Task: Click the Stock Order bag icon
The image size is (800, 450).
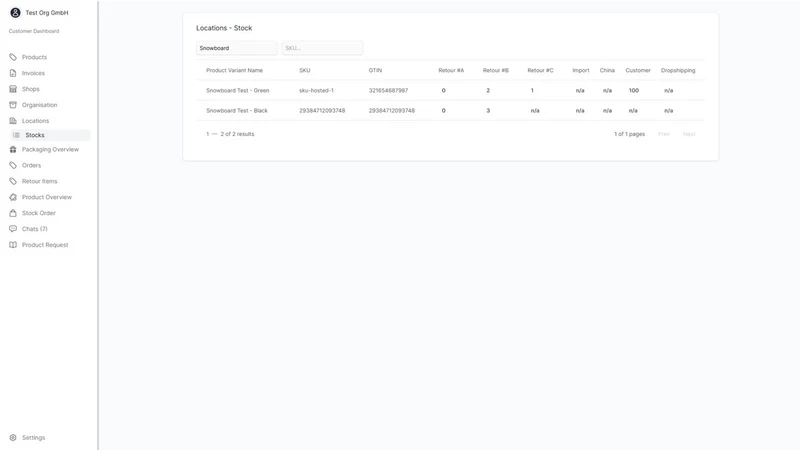Action: click(x=13, y=213)
